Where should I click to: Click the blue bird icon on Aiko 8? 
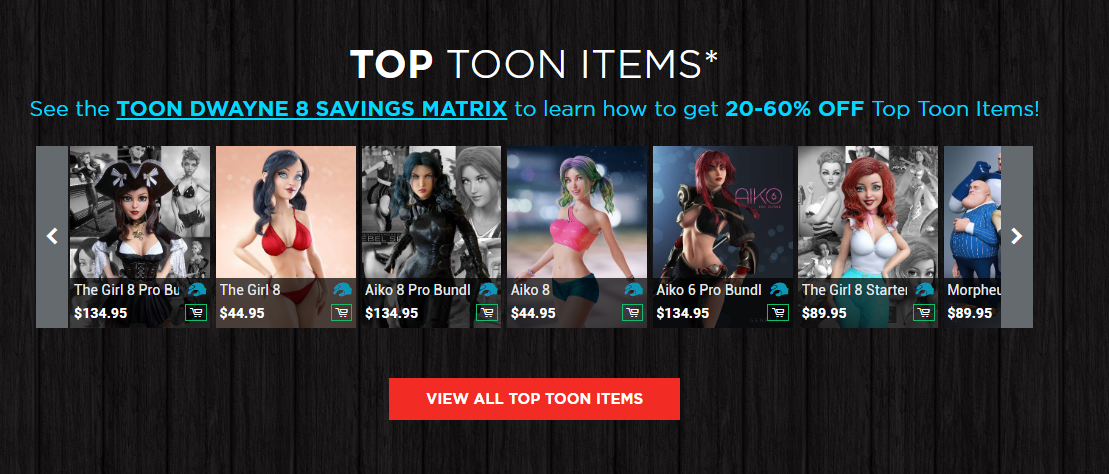633,289
